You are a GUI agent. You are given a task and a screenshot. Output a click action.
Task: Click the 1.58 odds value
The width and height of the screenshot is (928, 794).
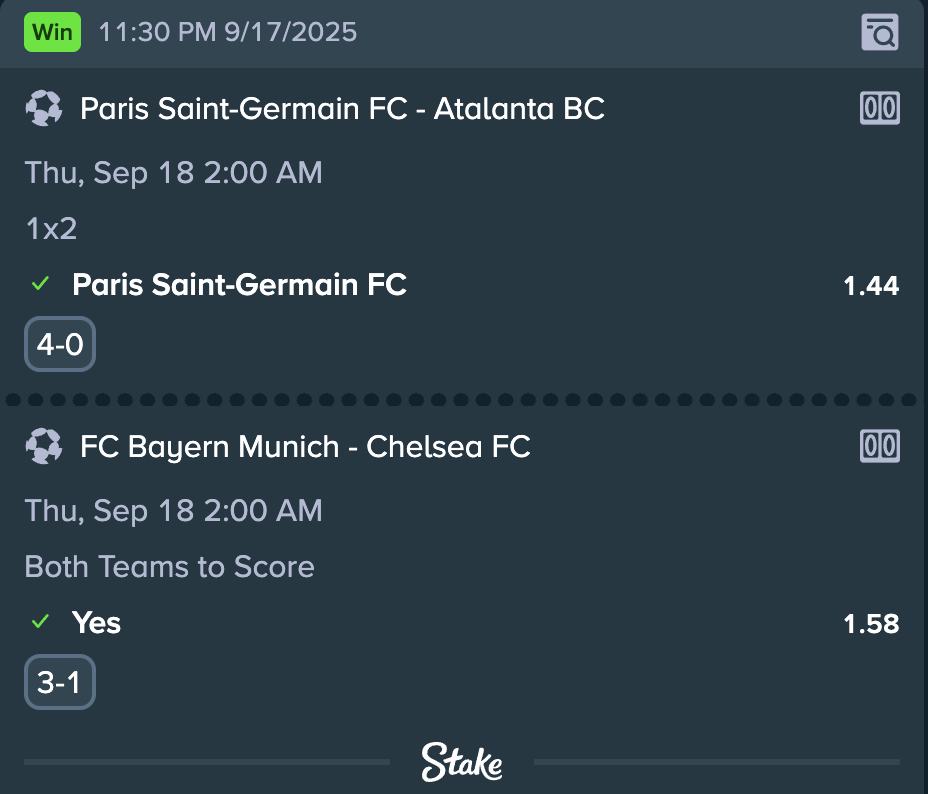click(871, 624)
